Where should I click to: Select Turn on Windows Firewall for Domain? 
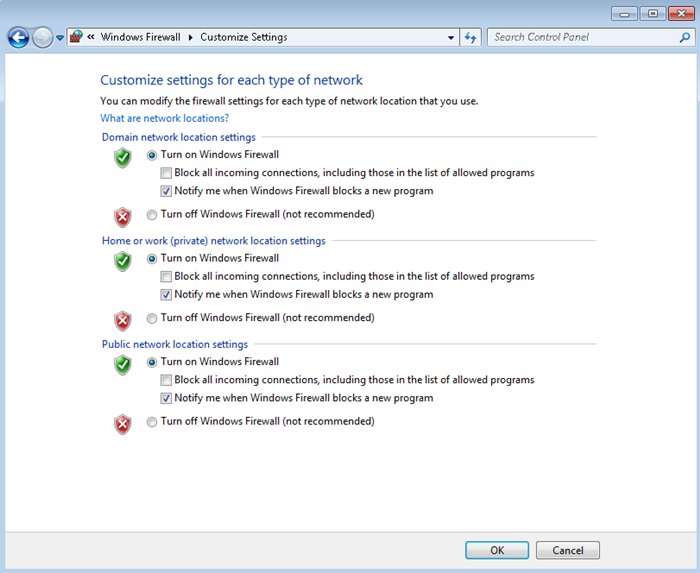[152, 155]
